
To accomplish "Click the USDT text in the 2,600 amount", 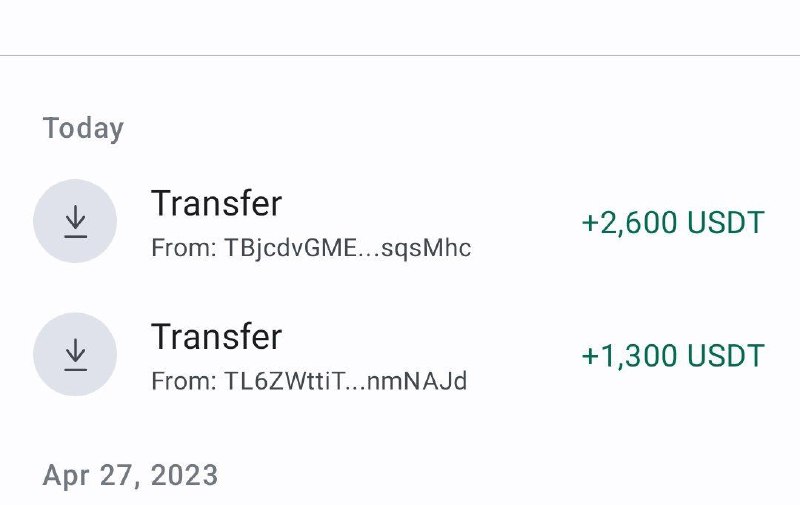I will (726, 222).
